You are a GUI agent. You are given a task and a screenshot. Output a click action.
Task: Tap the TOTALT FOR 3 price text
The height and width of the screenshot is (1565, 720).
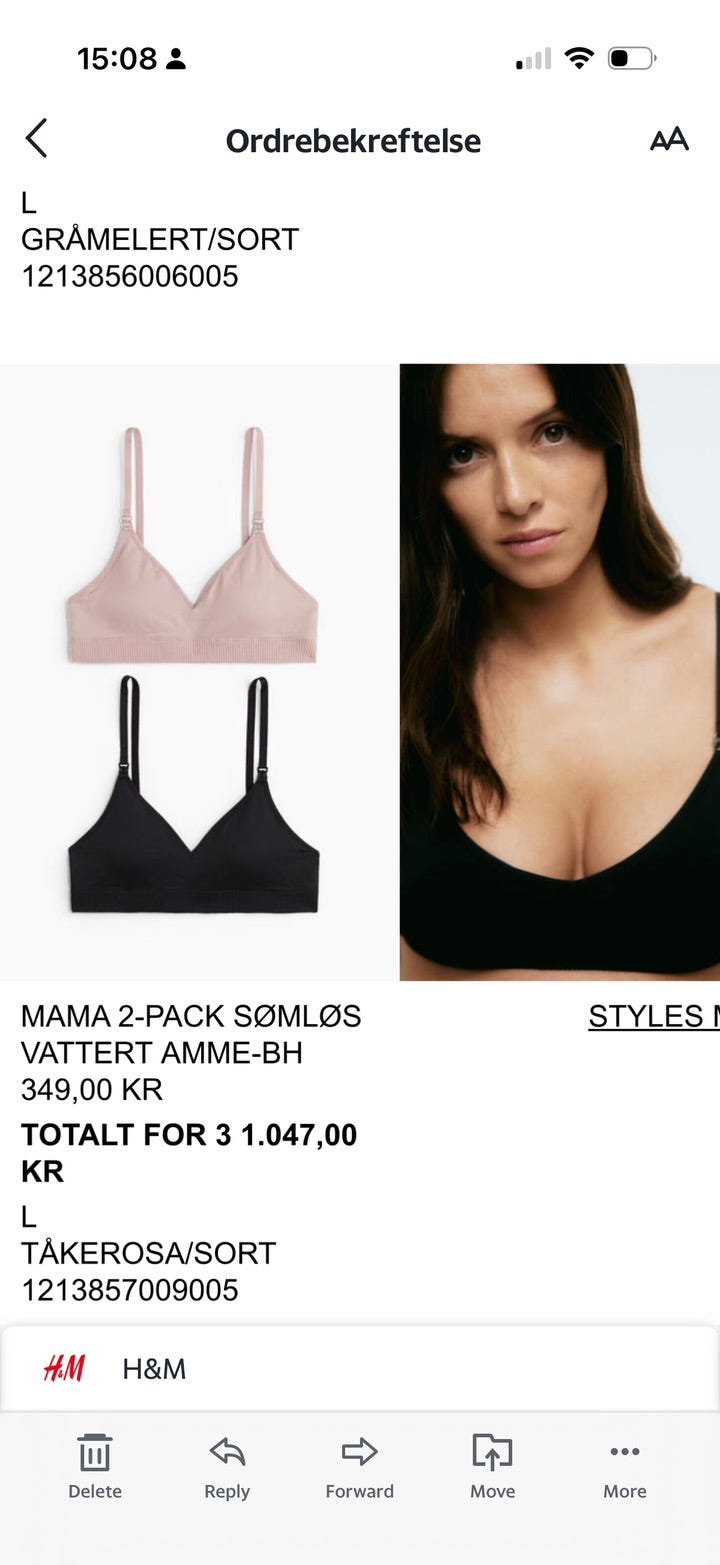(x=189, y=1153)
